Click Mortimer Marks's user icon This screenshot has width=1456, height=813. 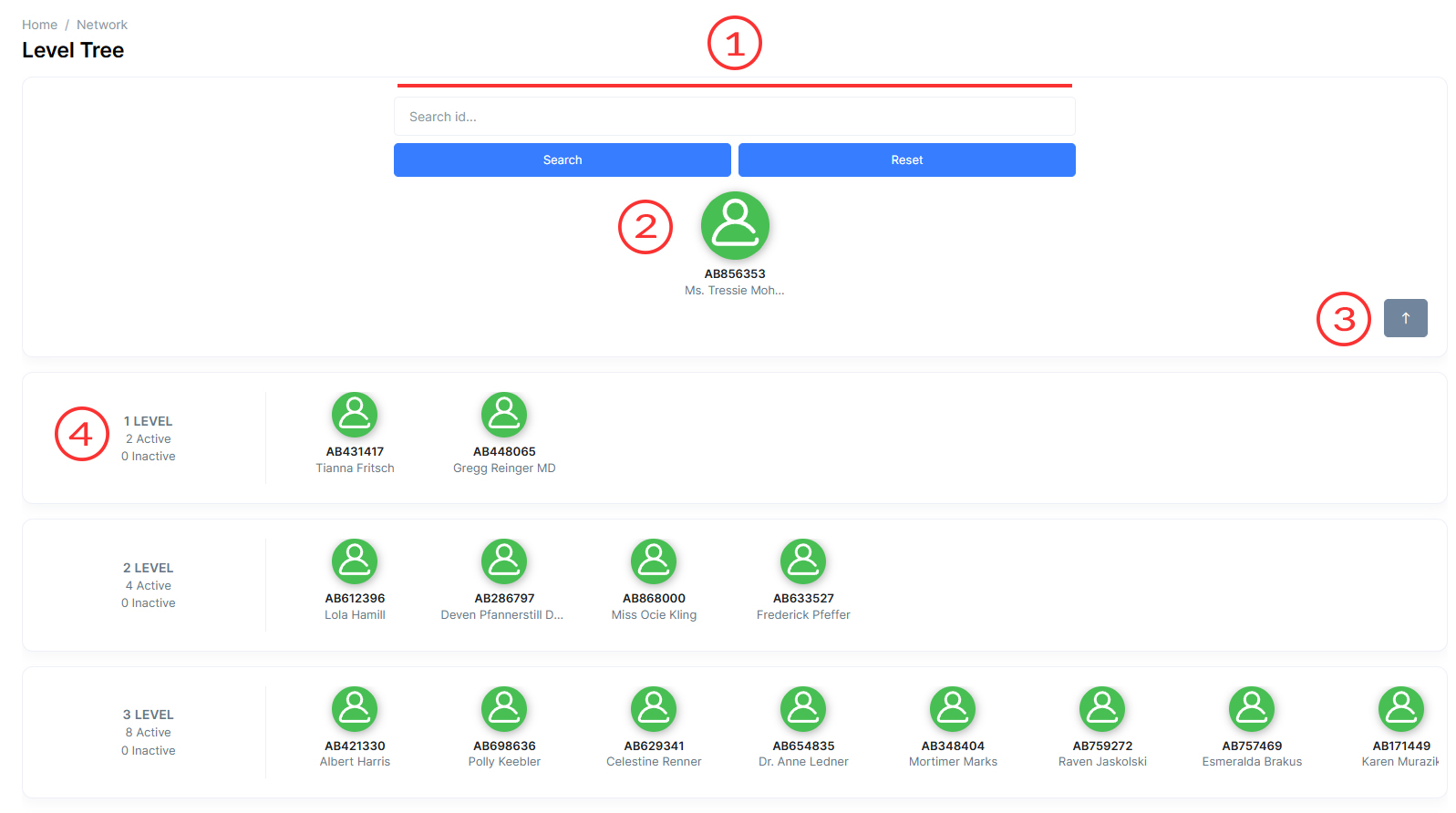[x=953, y=709]
